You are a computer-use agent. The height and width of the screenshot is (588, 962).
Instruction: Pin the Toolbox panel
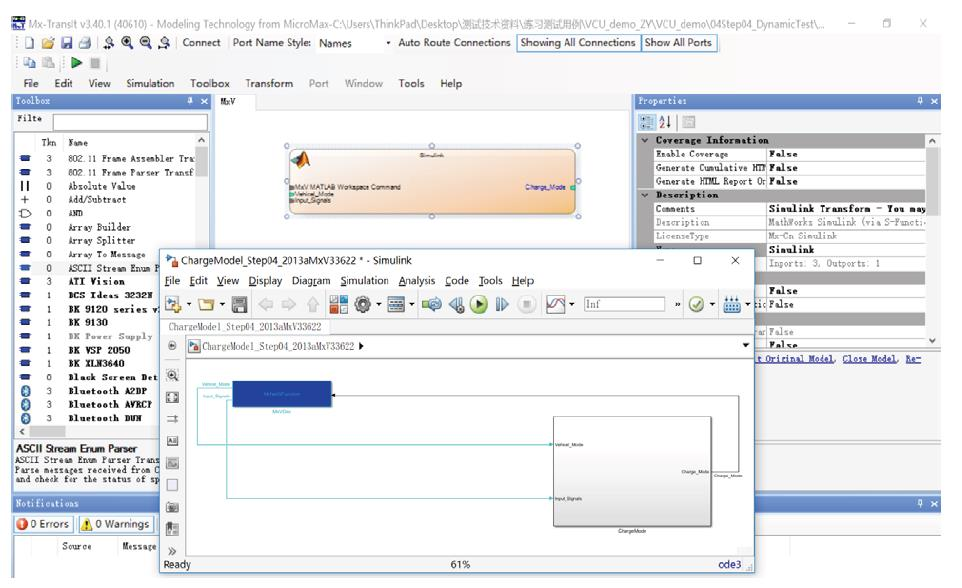click(x=190, y=101)
